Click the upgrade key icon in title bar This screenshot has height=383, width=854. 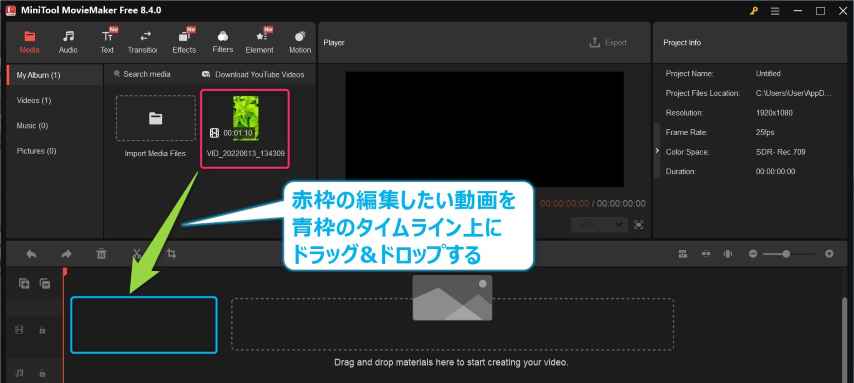[754, 11]
